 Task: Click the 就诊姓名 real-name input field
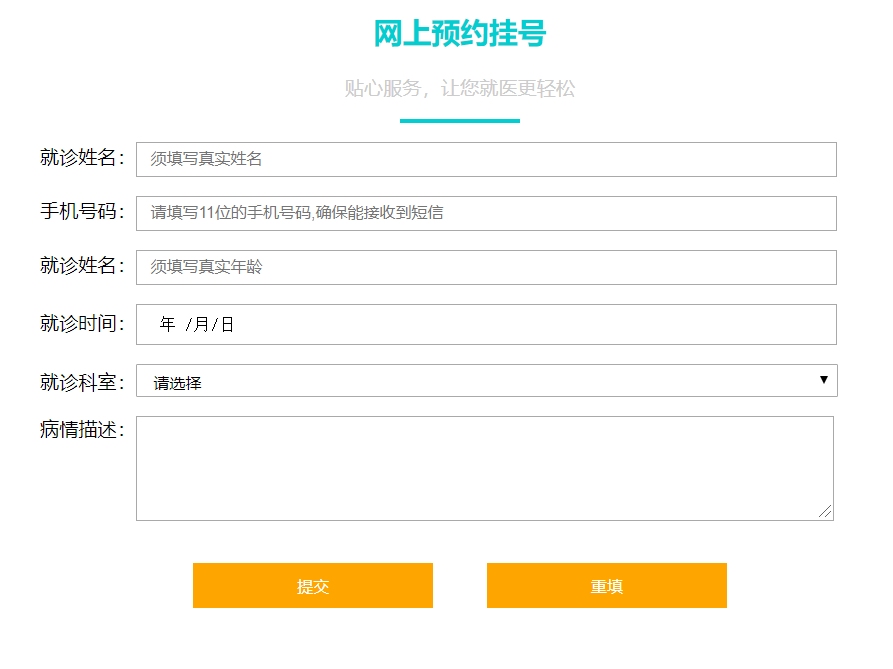pyautogui.click(x=486, y=159)
